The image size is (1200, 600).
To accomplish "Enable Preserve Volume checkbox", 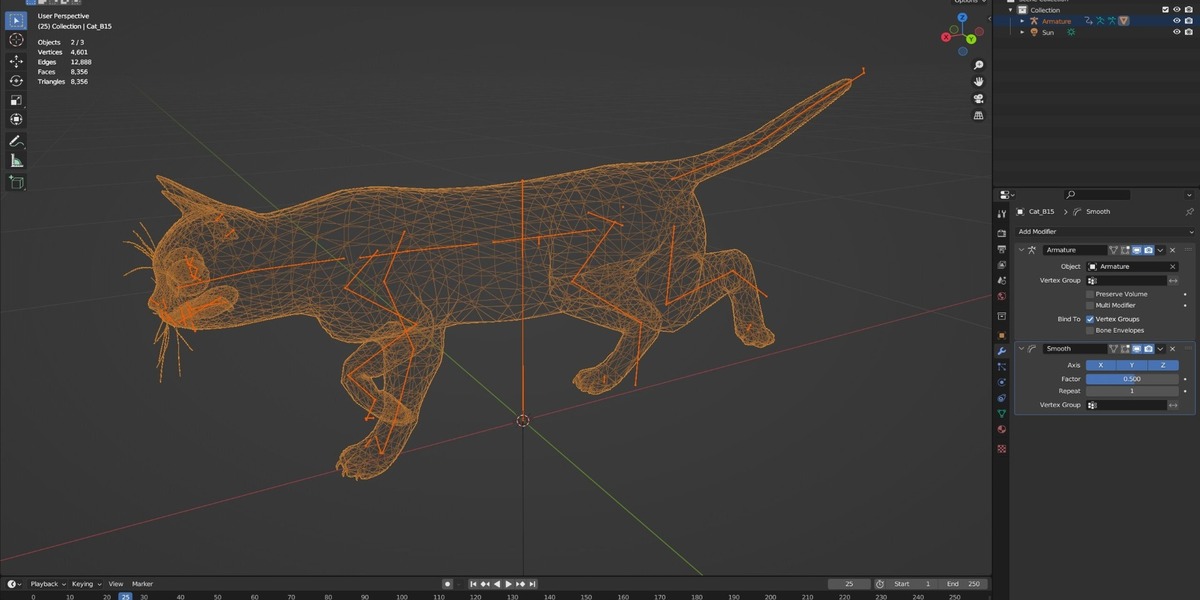I will [x=1090, y=294].
